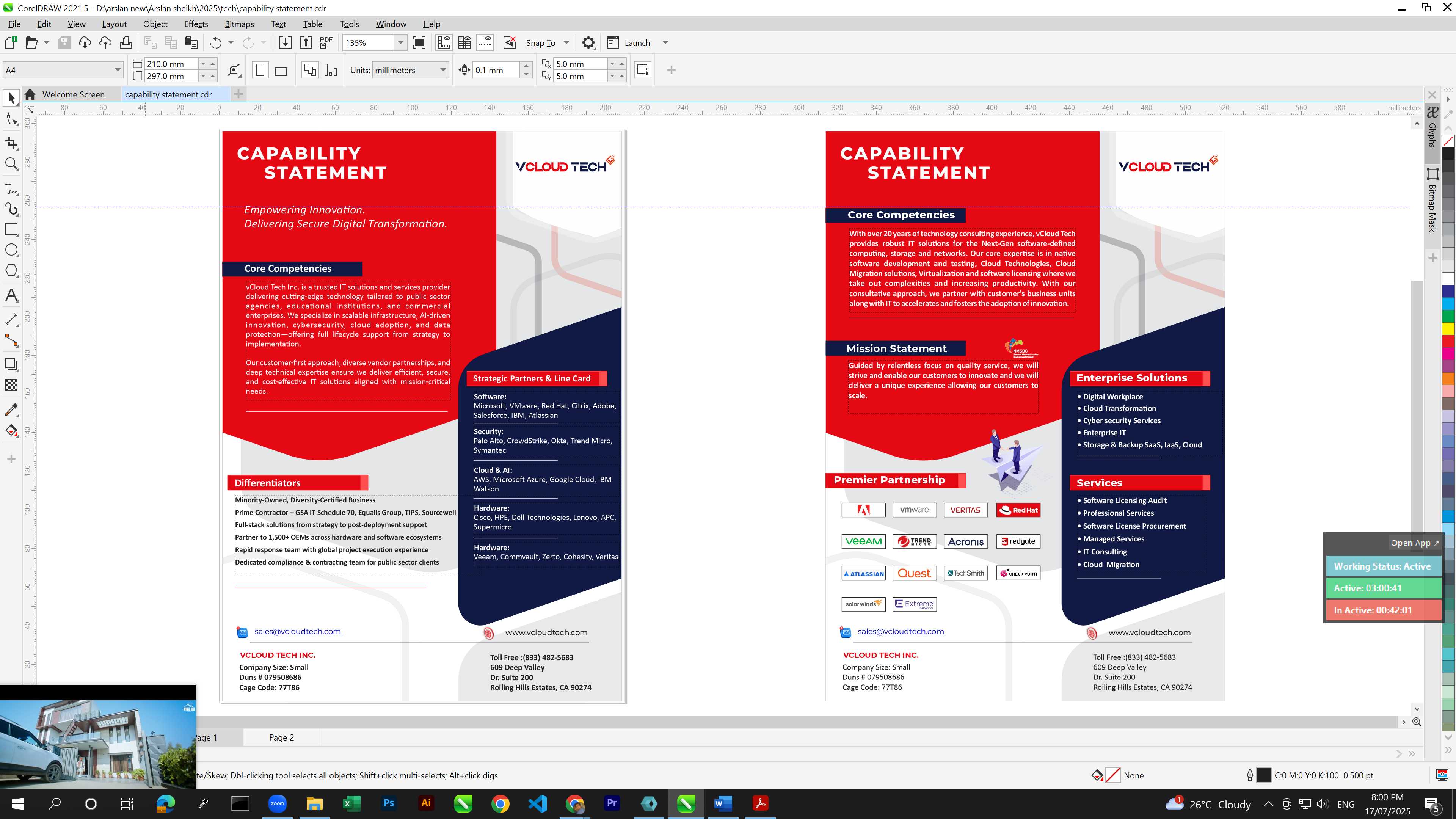Set page orientation to Portrait

pyautogui.click(x=260, y=70)
